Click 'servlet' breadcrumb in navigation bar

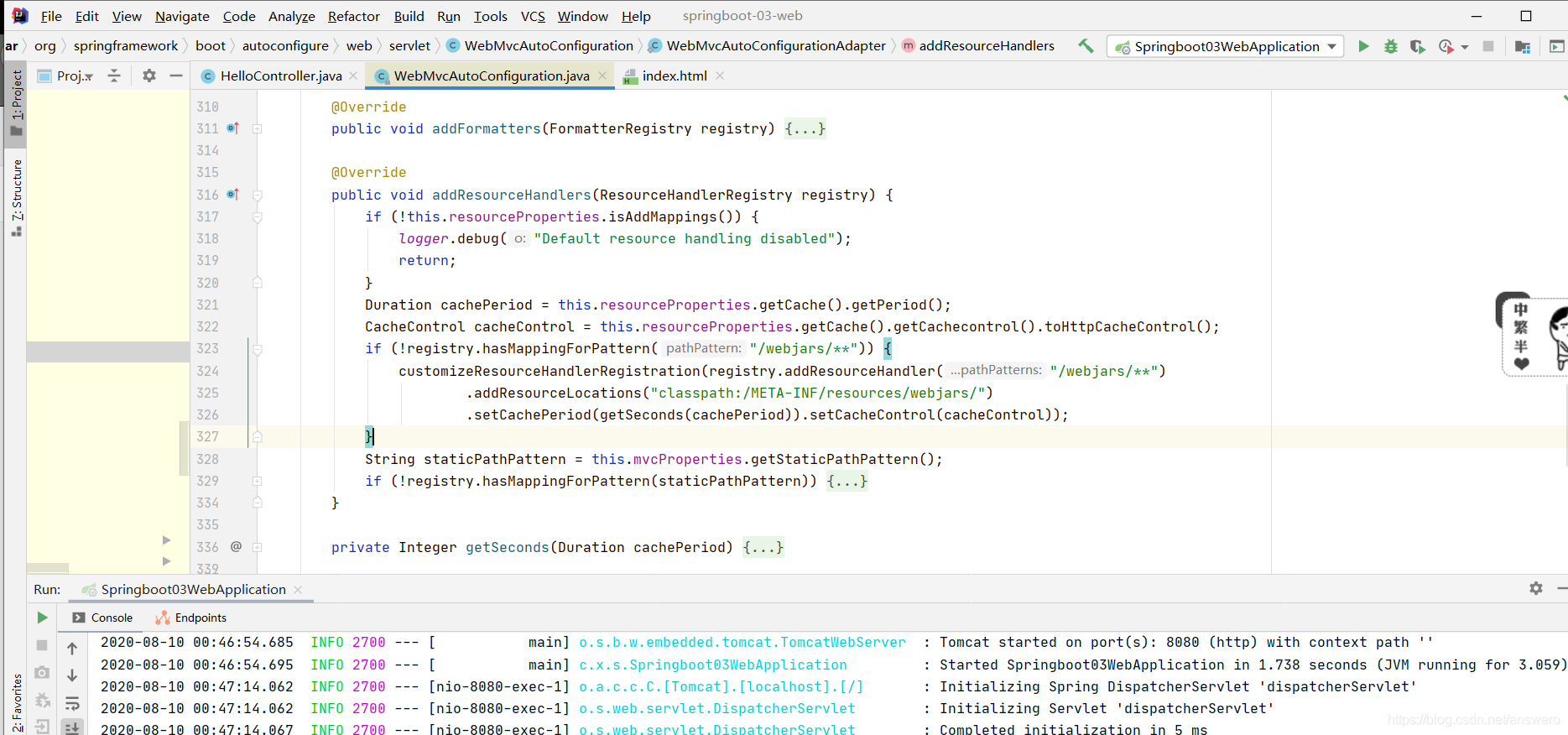[409, 46]
